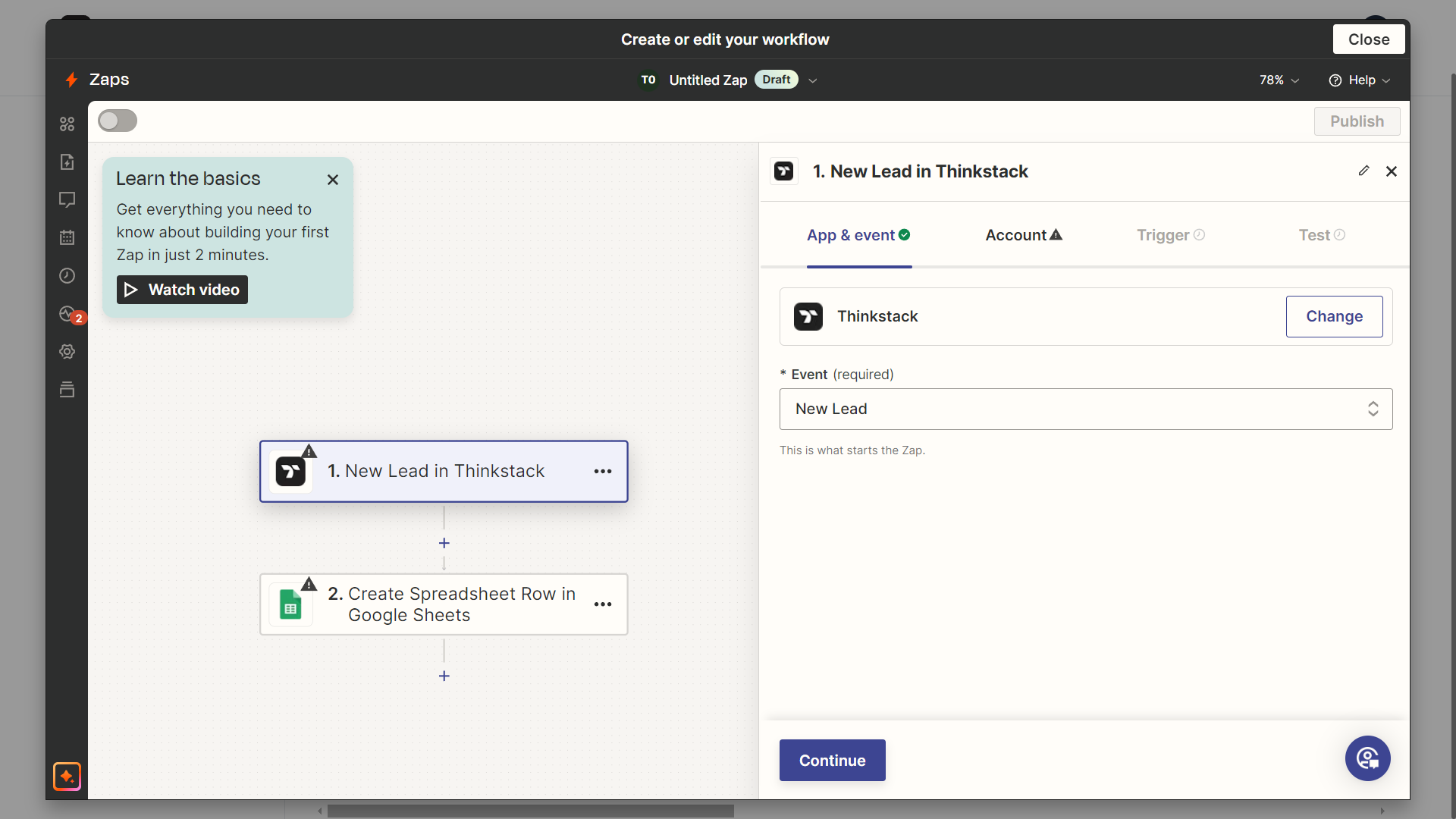The height and width of the screenshot is (819, 1456).
Task: Click the Continue button to proceed
Action: click(x=832, y=760)
